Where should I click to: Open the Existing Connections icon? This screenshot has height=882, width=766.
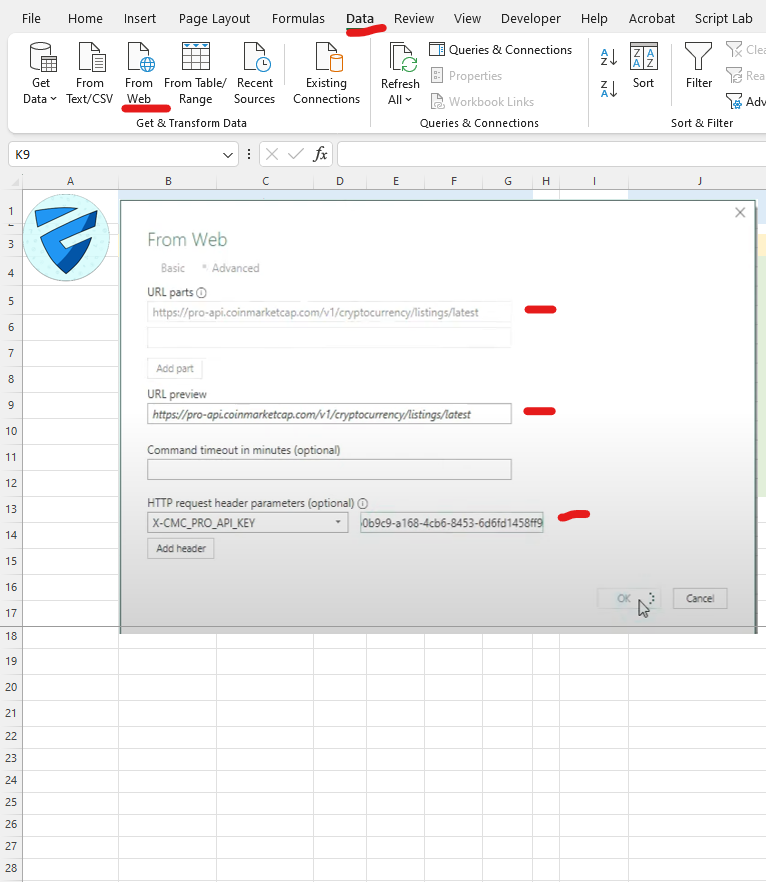[x=326, y=60]
